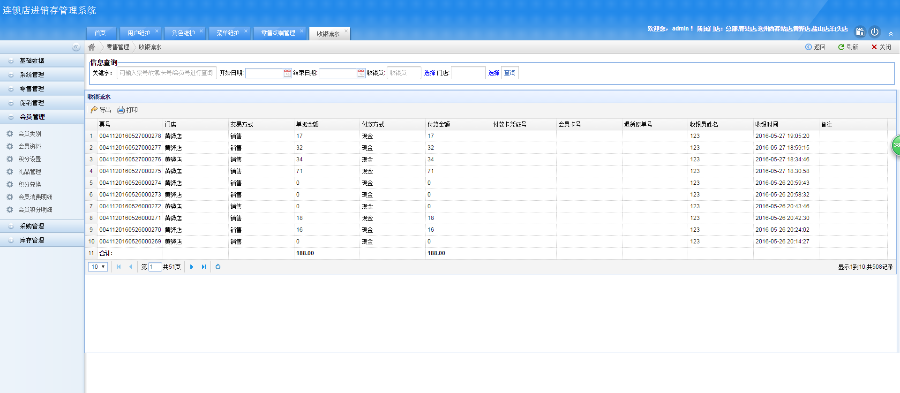The width and height of the screenshot is (900, 393).
Task: Open the calendar icon for 开始日期
Action: coord(287,73)
